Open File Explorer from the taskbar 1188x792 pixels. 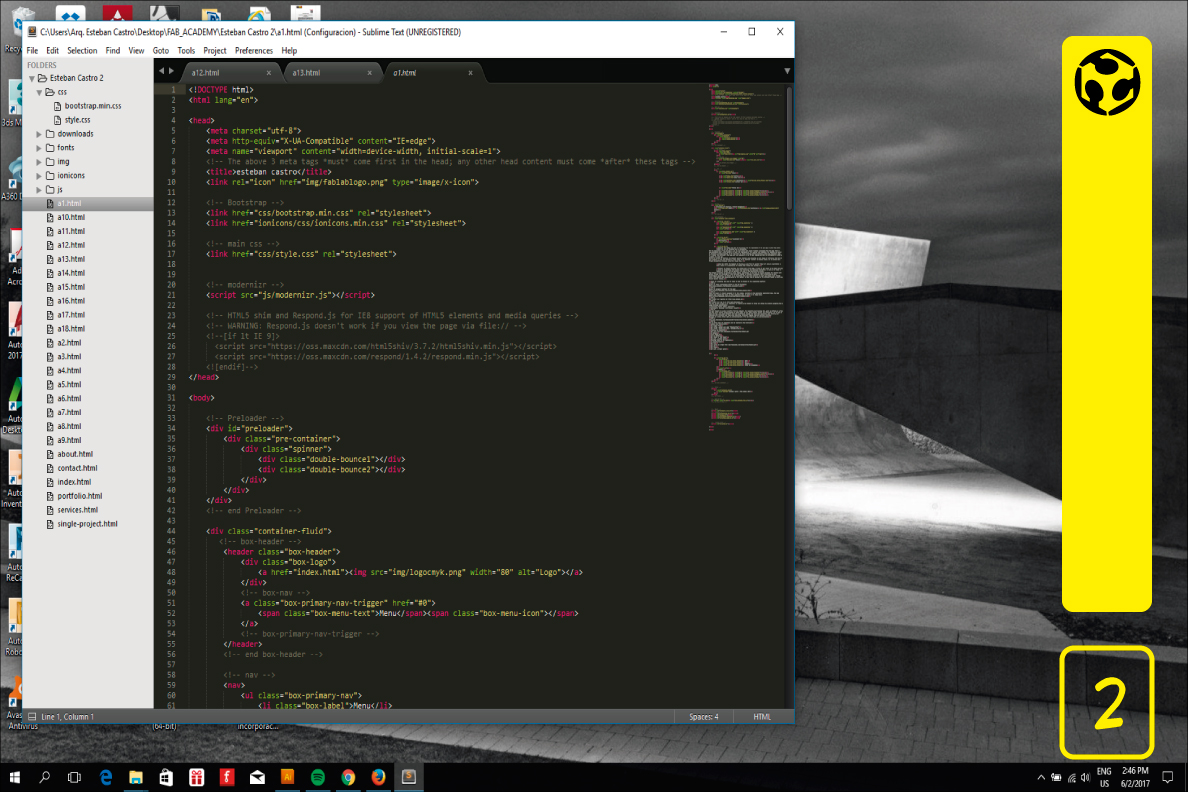136,777
